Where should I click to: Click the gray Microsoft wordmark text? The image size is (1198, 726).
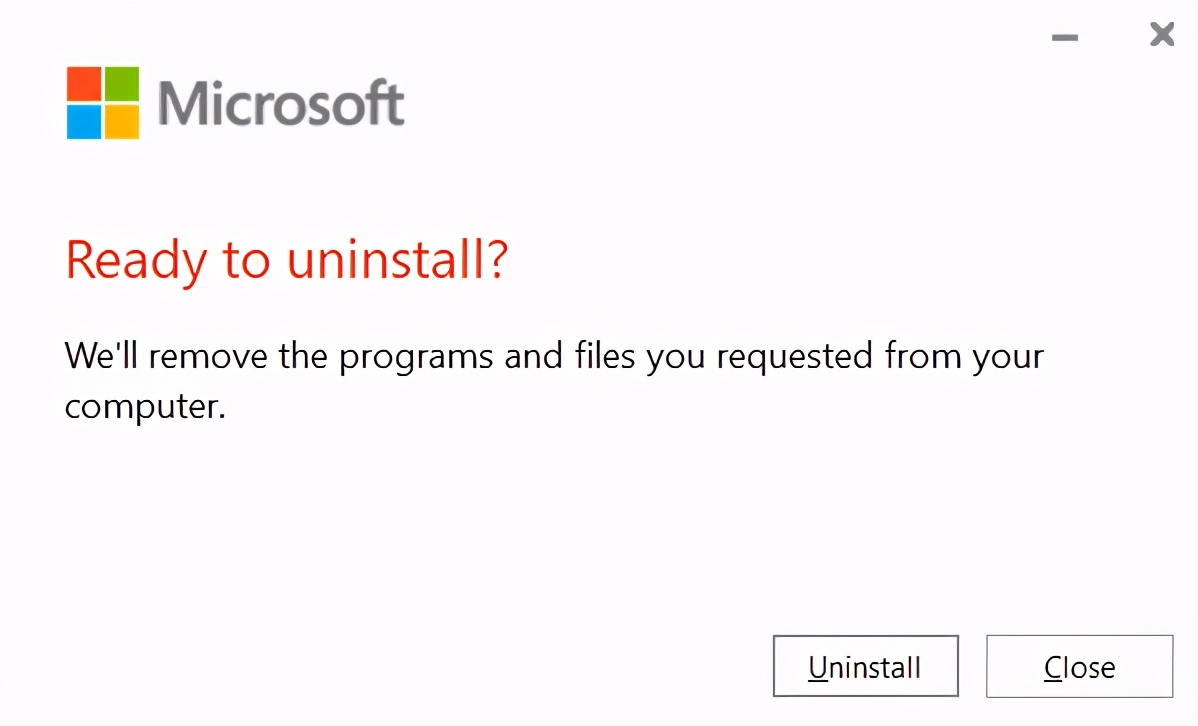(281, 103)
